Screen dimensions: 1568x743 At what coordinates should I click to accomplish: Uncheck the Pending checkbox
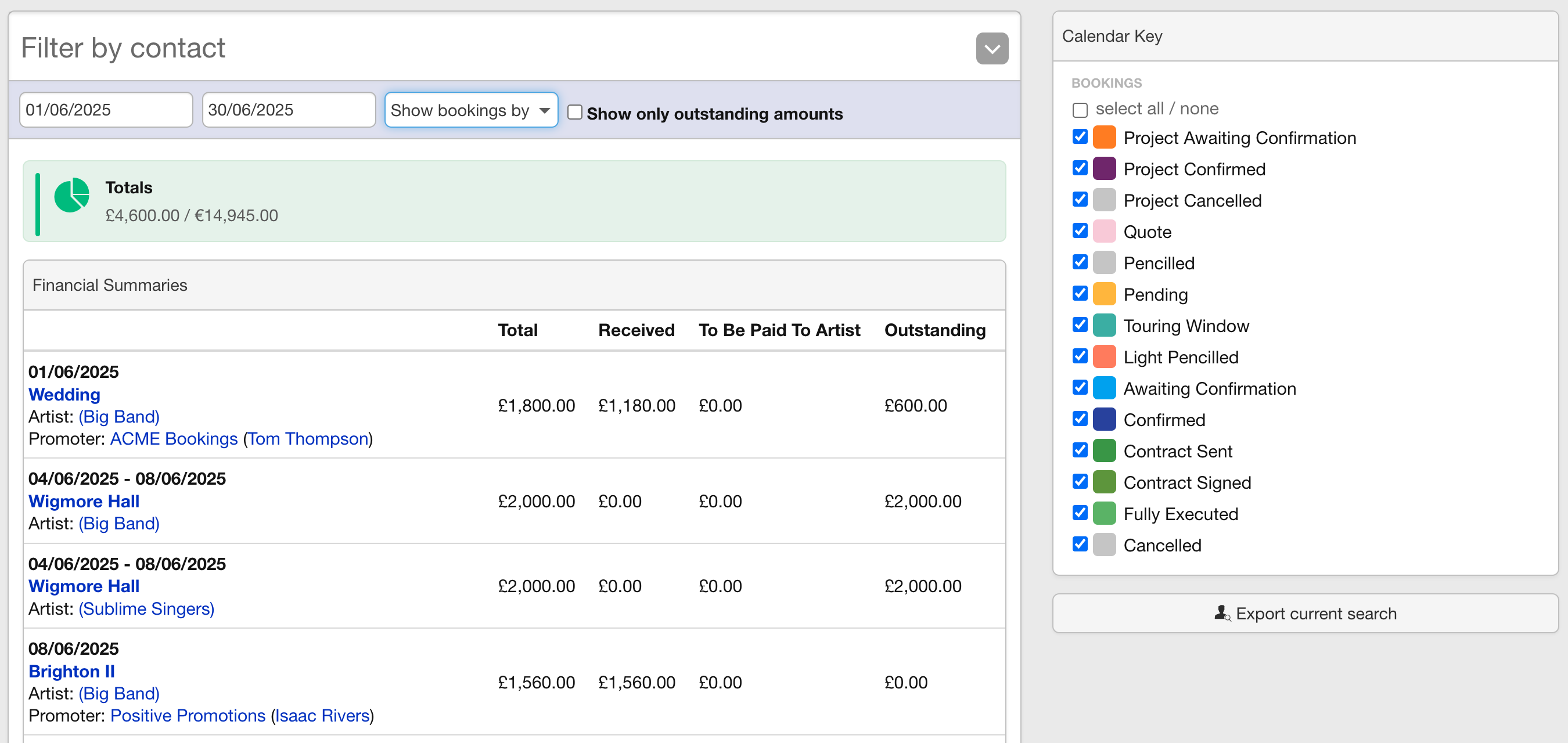pos(1080,293)
